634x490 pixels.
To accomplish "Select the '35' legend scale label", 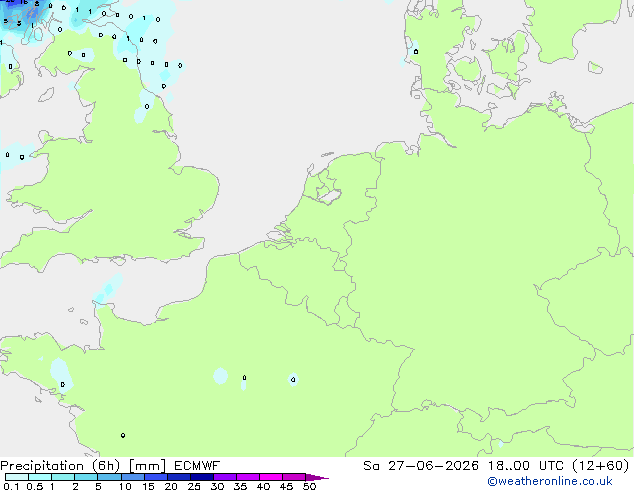I will 240,486.
